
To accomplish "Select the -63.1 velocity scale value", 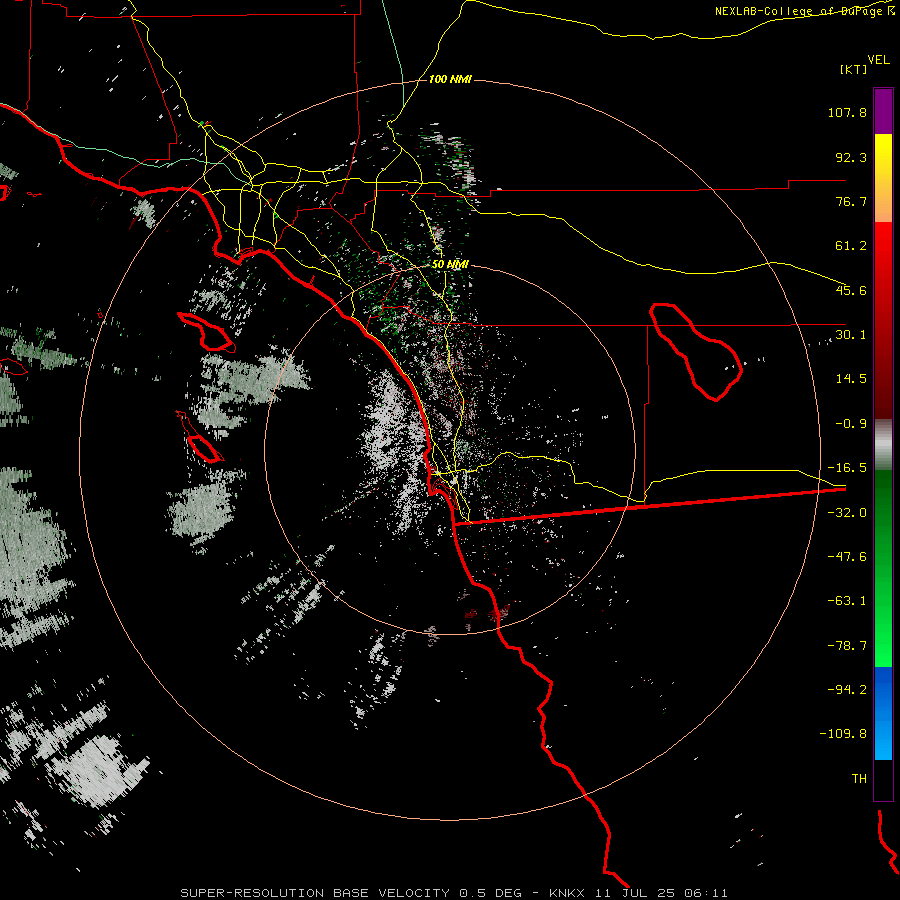I will click(847, 601).
